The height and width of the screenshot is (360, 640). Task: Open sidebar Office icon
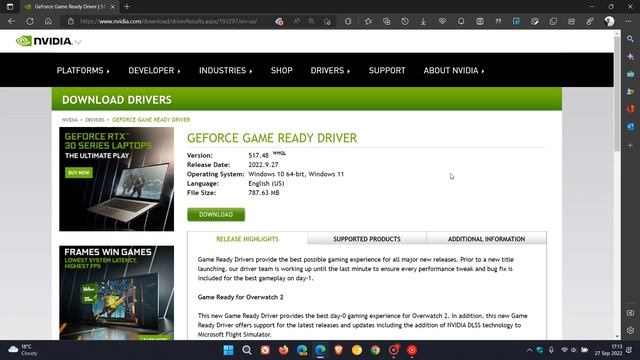coord(631,109)
